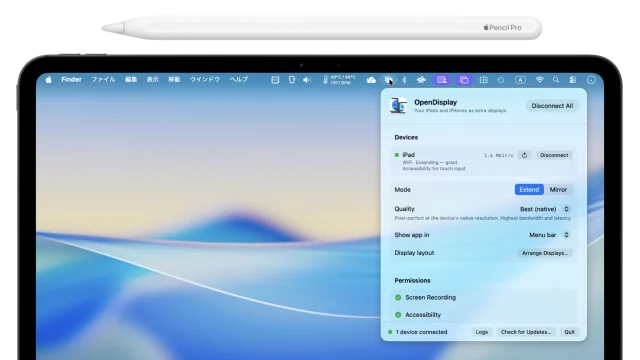
Task: Select Extend display mode
Action: pos(529,189)
